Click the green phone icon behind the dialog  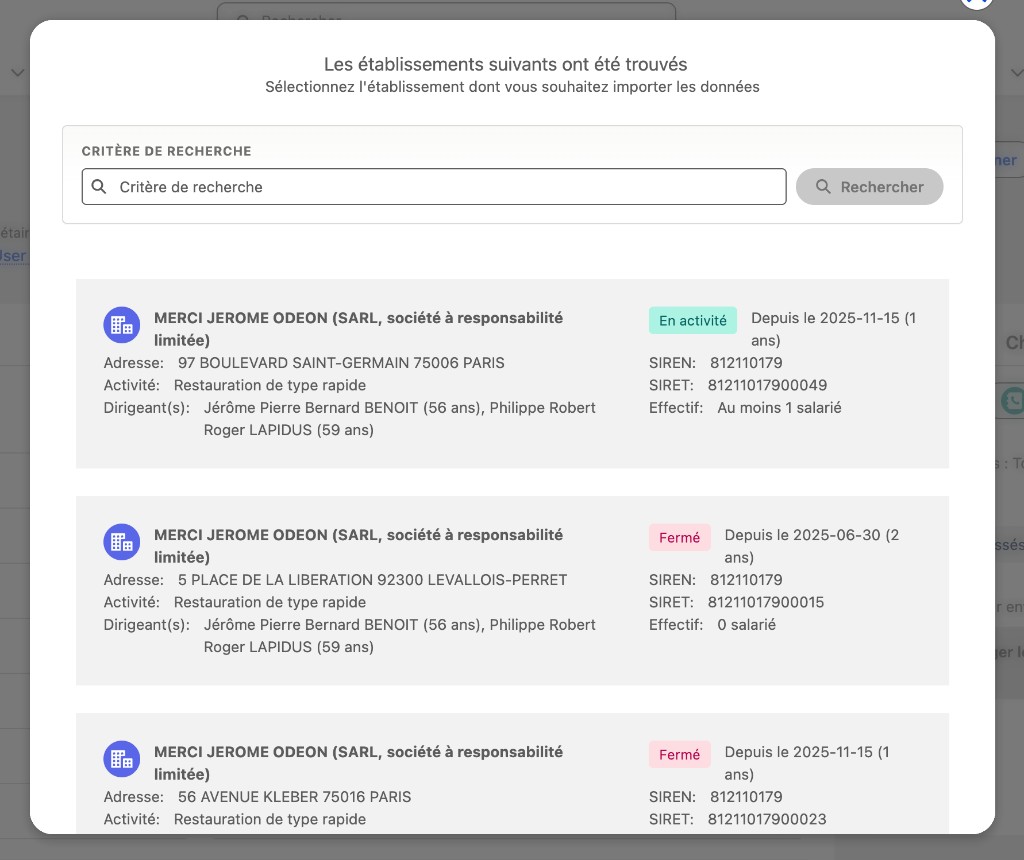(x=1012, y=400)
